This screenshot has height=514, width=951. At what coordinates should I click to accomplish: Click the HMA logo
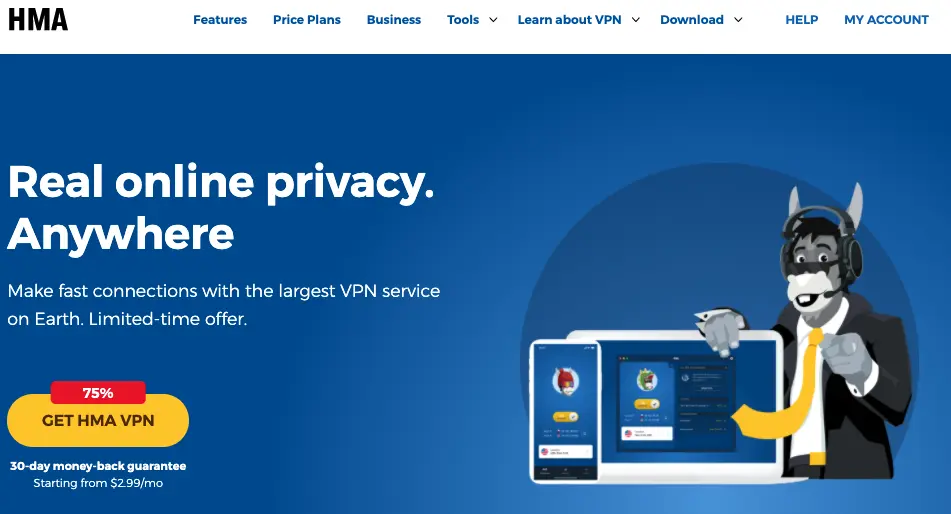[x=38, y=19]
